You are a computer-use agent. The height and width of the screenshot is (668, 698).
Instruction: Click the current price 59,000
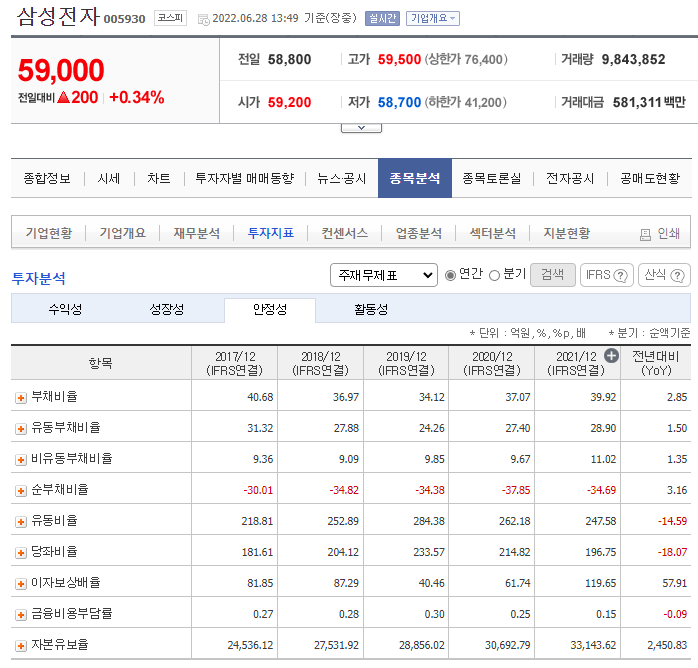point(61,70)
